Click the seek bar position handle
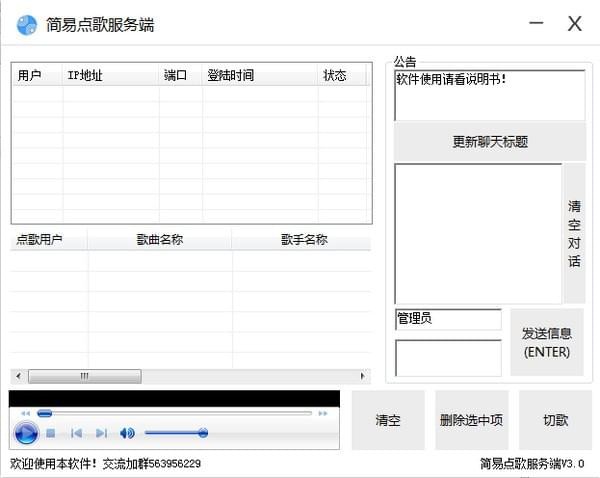 (44, 413)
